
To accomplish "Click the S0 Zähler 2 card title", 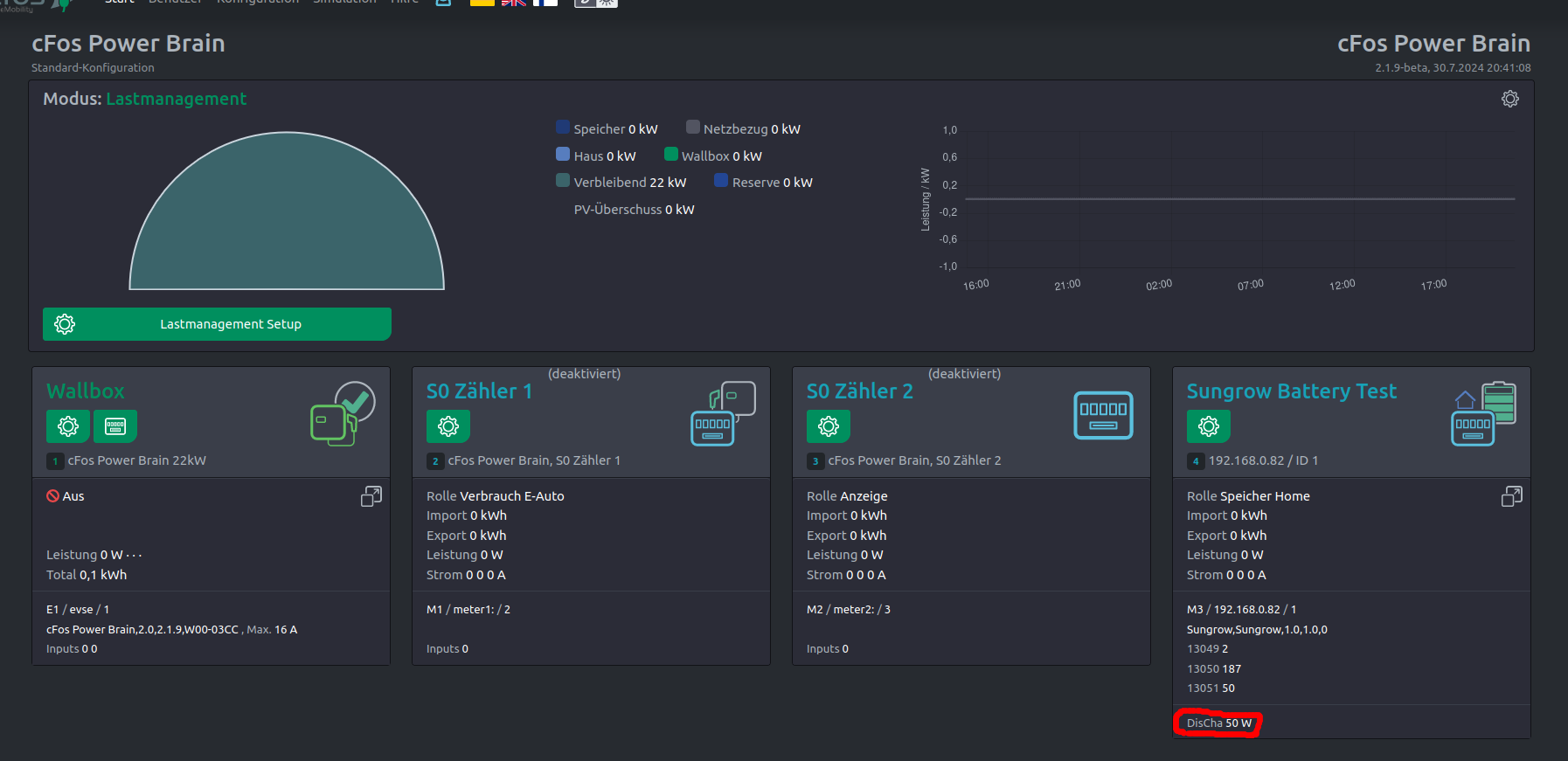I will tap(860, 391).
